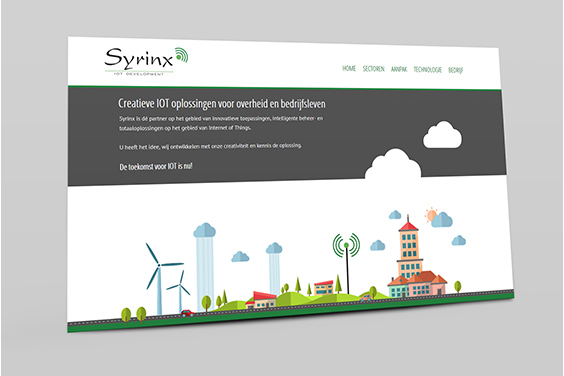Viewport: 564px width, 376px height.
Task: Open the TECHNOLOGIE menu item
Action: point(427,70)
